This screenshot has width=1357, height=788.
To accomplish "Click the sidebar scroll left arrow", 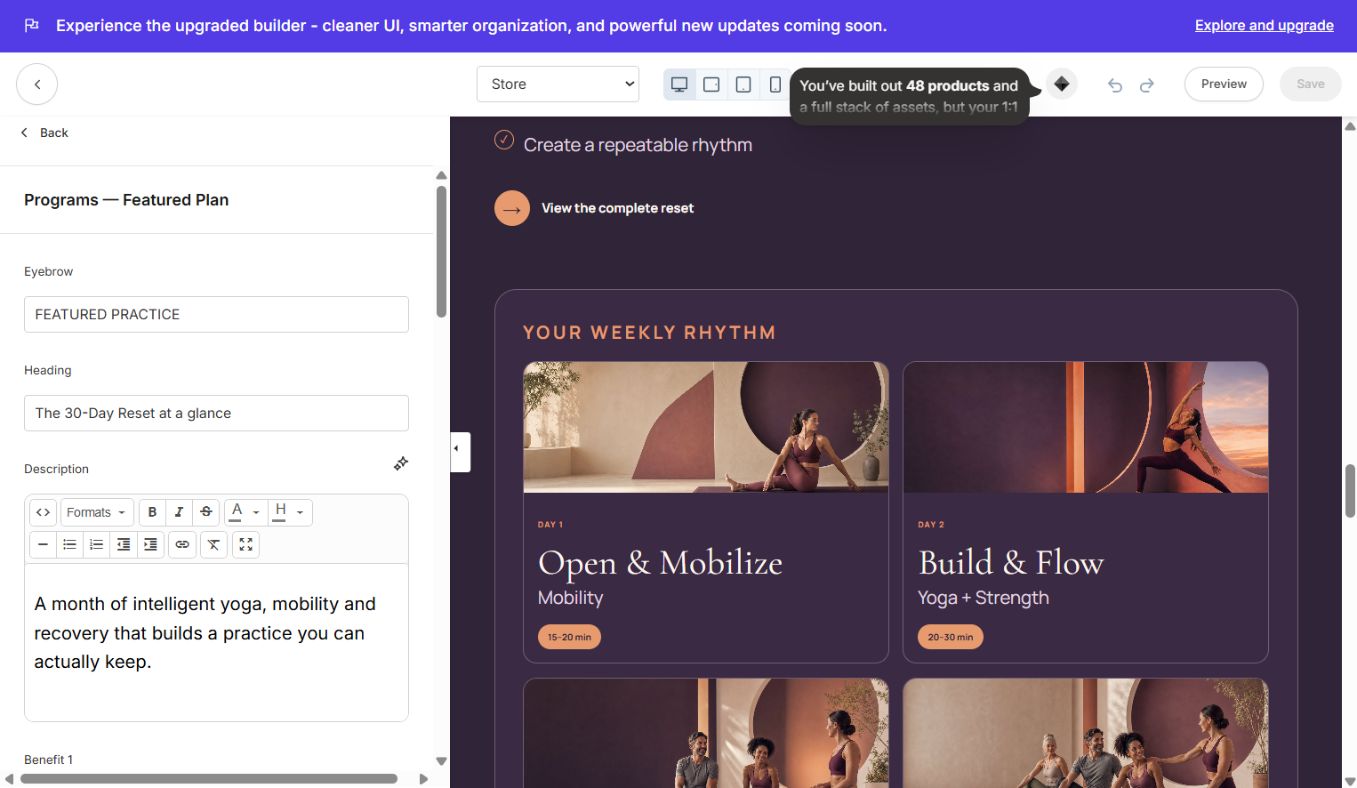I will 9,778.
